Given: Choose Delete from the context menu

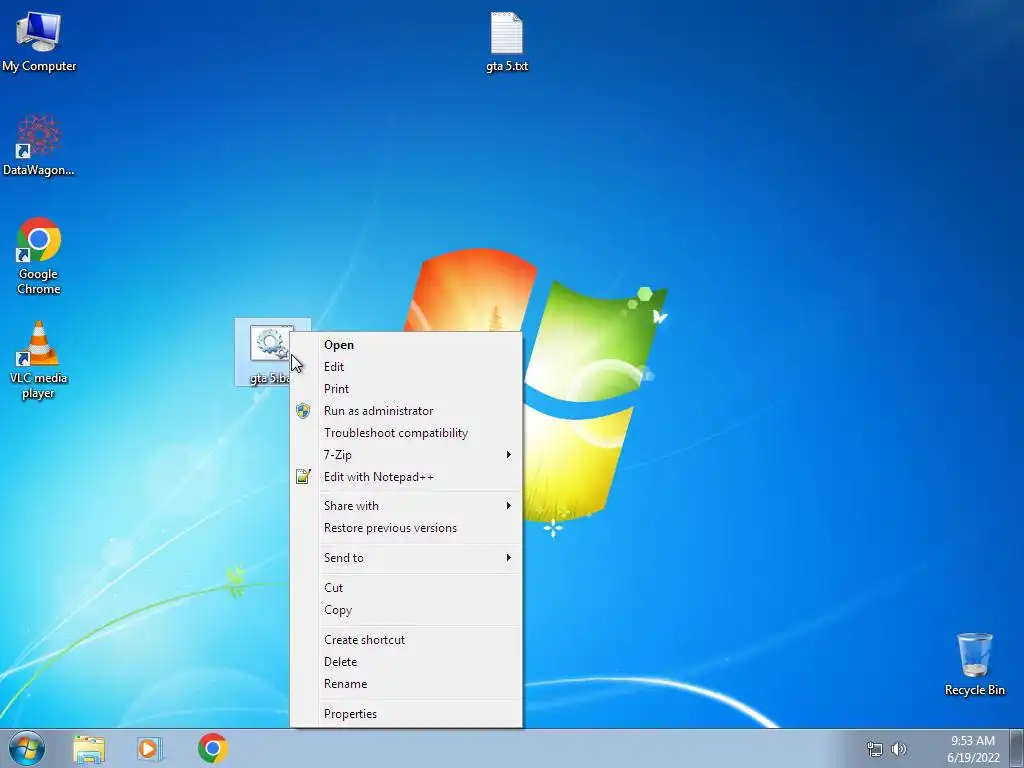Looking at the screenshot, I should point(406,662).
